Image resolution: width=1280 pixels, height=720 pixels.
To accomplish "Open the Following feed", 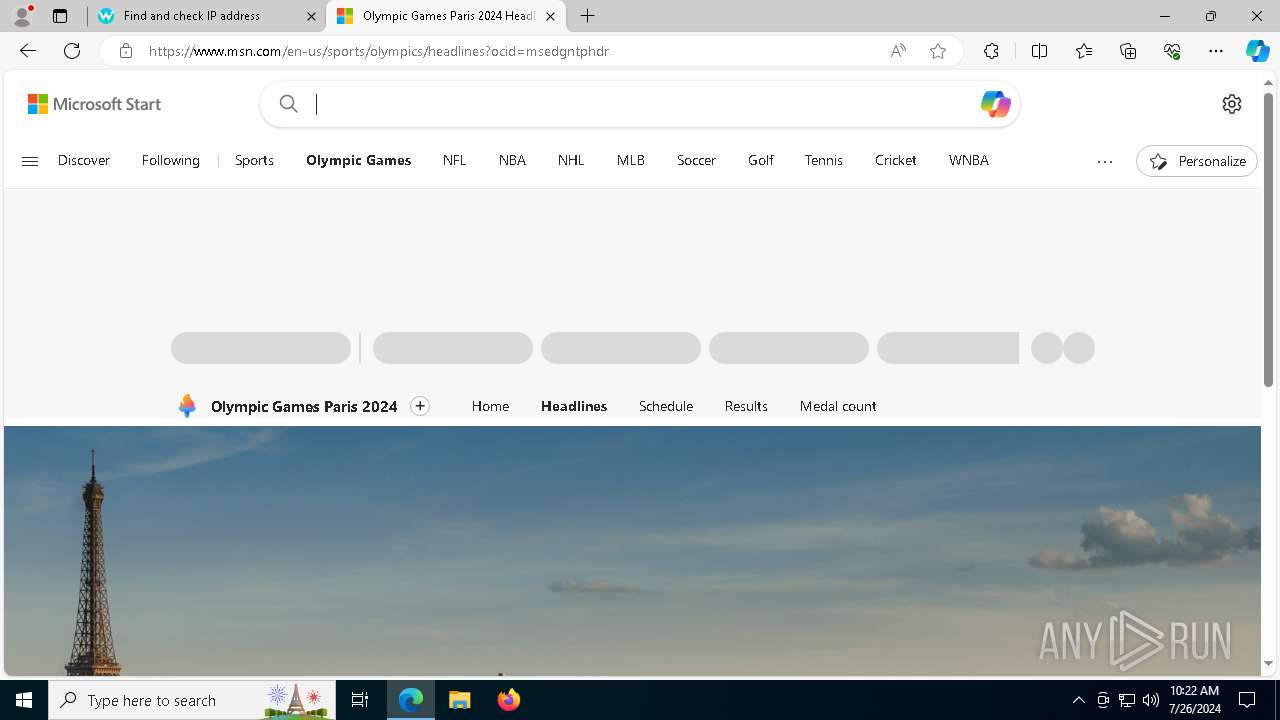I will pyautogui.click(x=171, y=160).
